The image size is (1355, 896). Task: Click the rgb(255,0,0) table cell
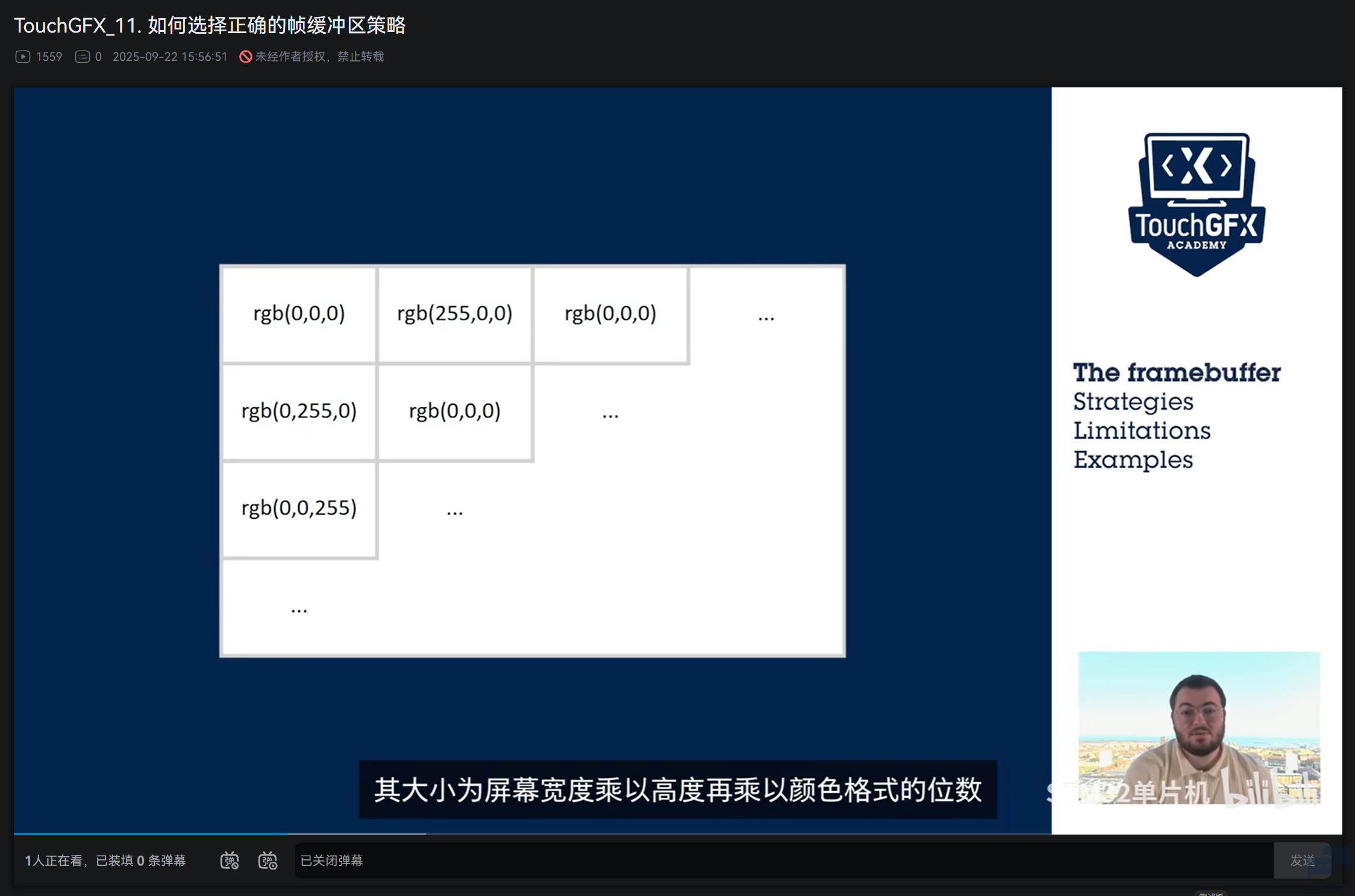click(x=455, y=314)
